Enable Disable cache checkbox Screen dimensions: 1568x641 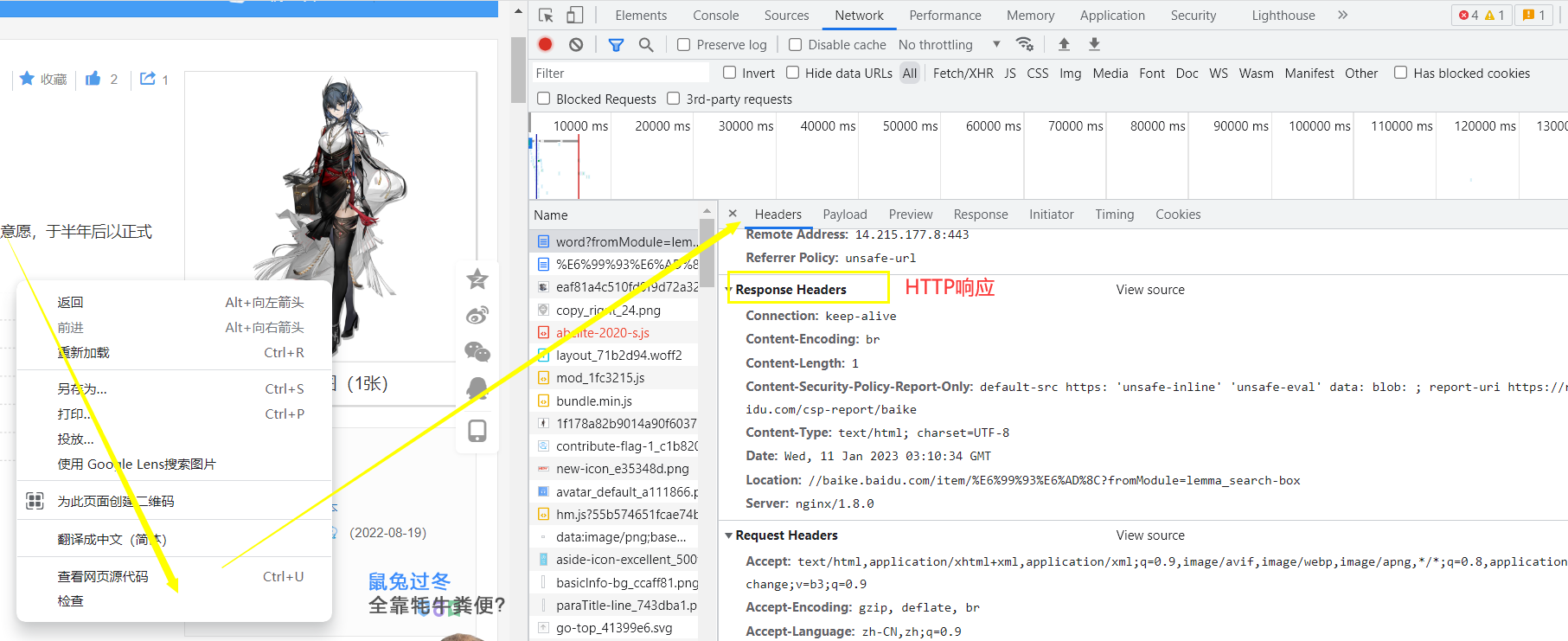(x=795, y=44)
